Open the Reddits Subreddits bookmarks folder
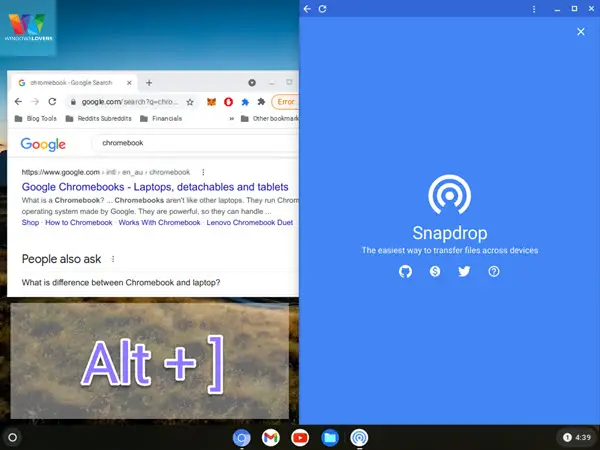This screenshot has width=600, height=450. click(98, 119)
